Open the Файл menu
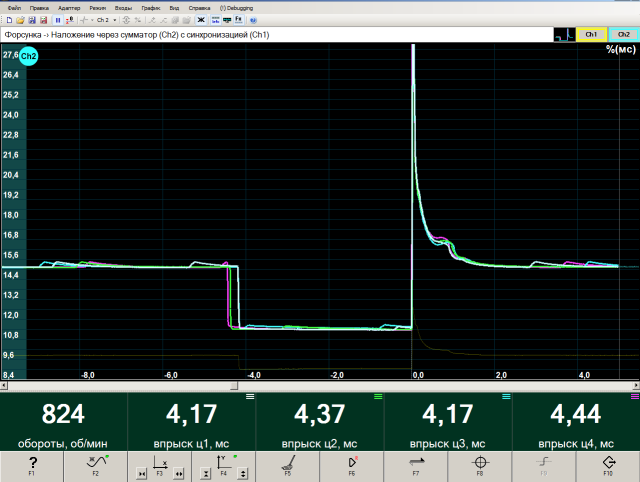This screenshot has height=482, width=640. click(13, 7)
